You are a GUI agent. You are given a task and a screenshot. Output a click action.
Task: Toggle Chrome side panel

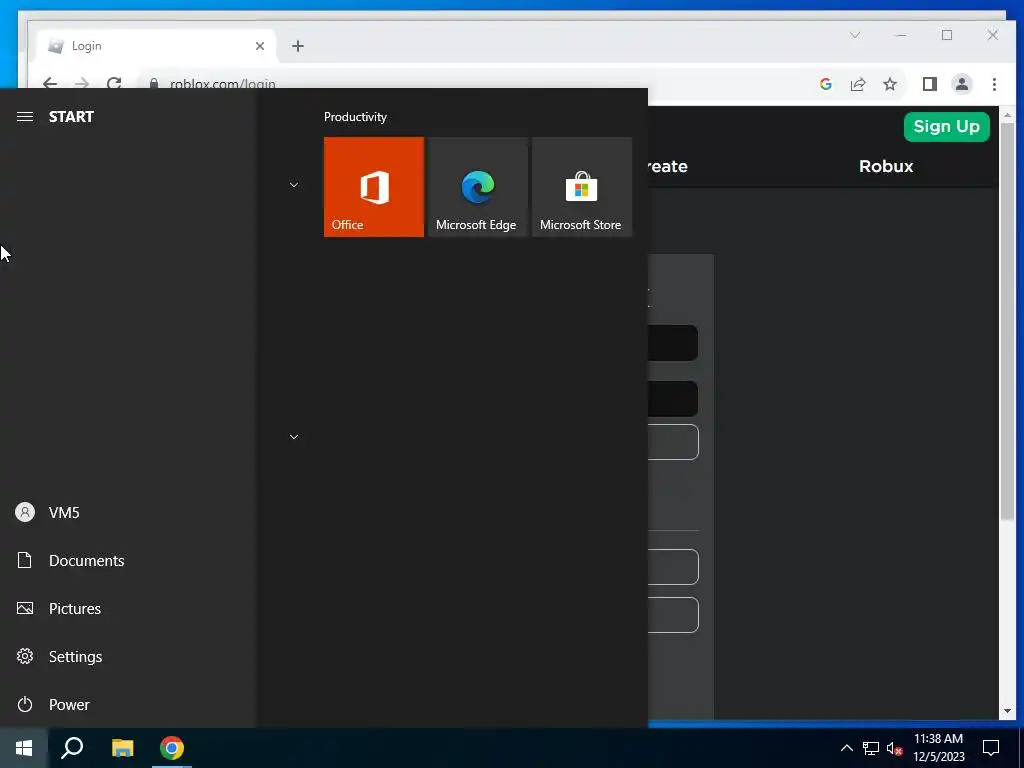click(929, 84)
